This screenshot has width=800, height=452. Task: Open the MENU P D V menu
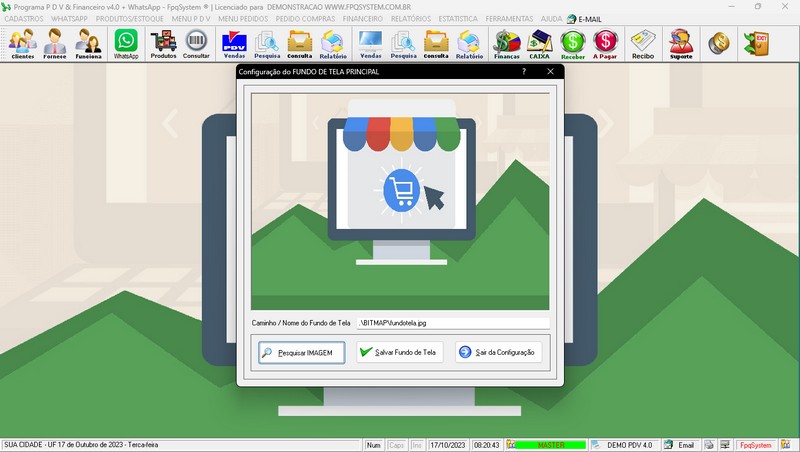click(191, 19)
